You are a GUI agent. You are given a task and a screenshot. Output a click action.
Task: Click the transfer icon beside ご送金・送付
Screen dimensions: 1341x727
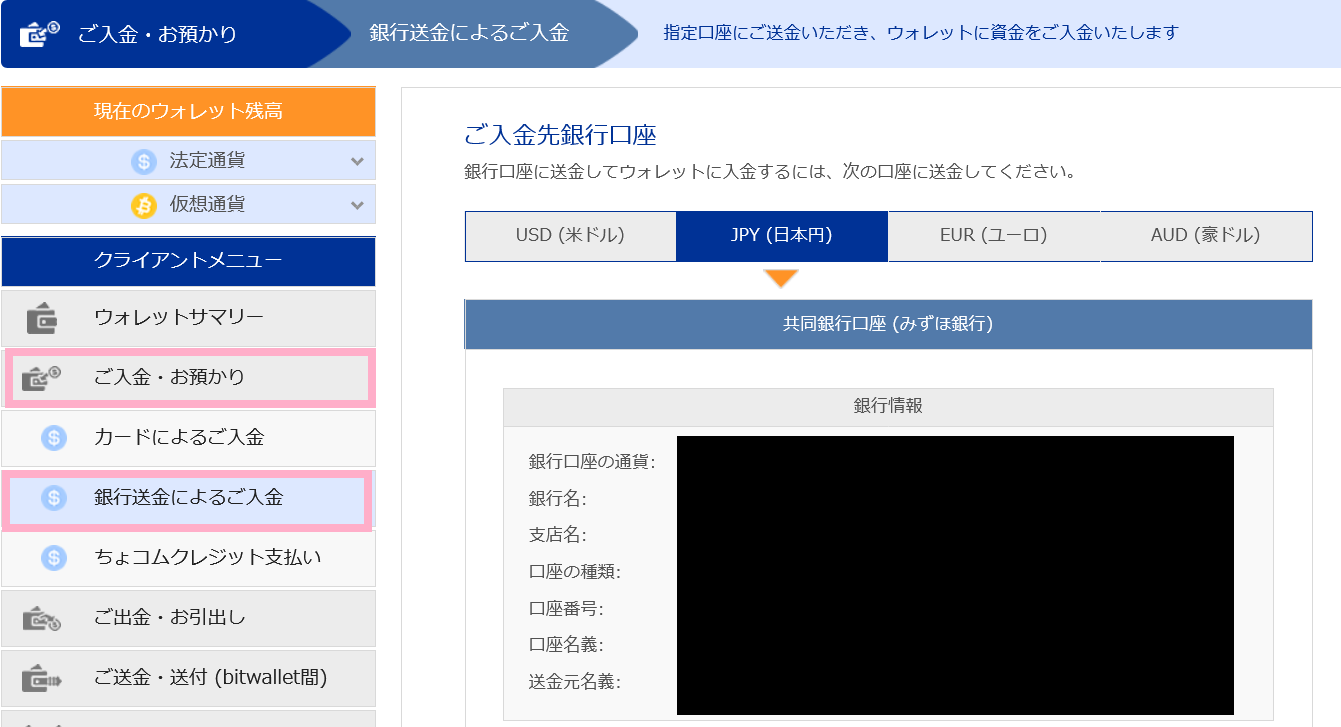coord(41,678)
